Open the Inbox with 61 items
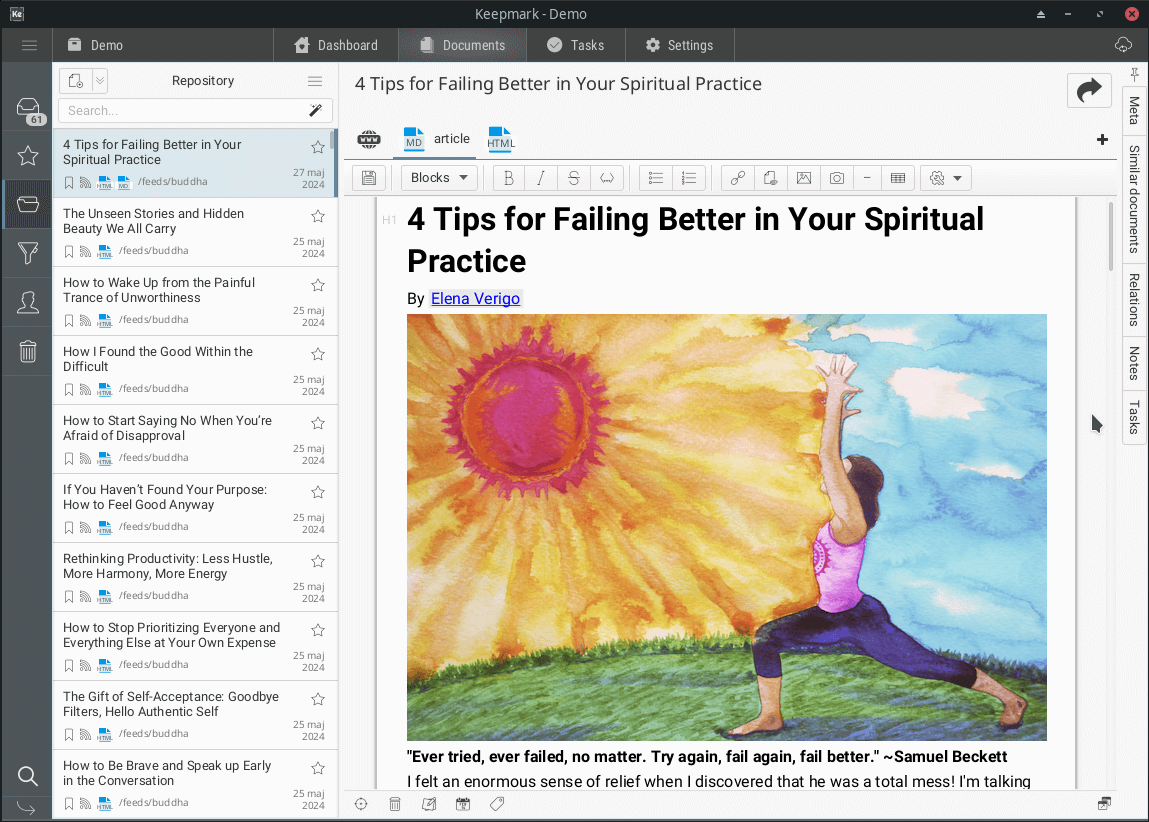Image resolution: width=1149 pixels, height=822 pixels. [x=28, y=110]
